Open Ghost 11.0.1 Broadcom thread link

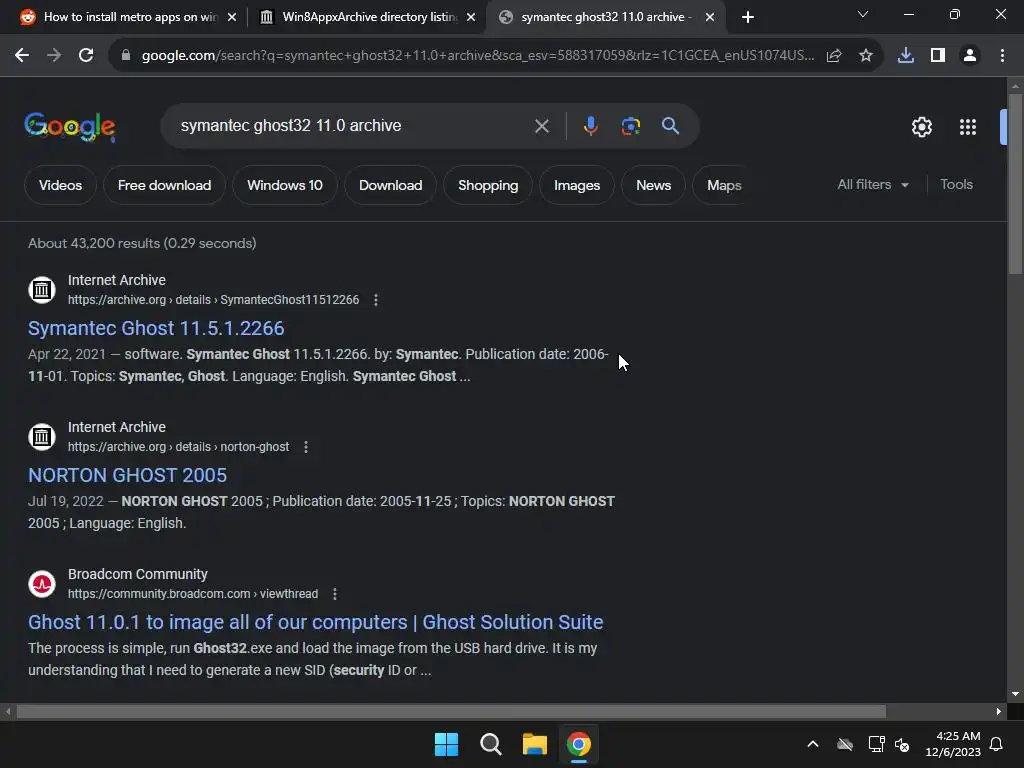pyautogui.click(x=315, y=622)
